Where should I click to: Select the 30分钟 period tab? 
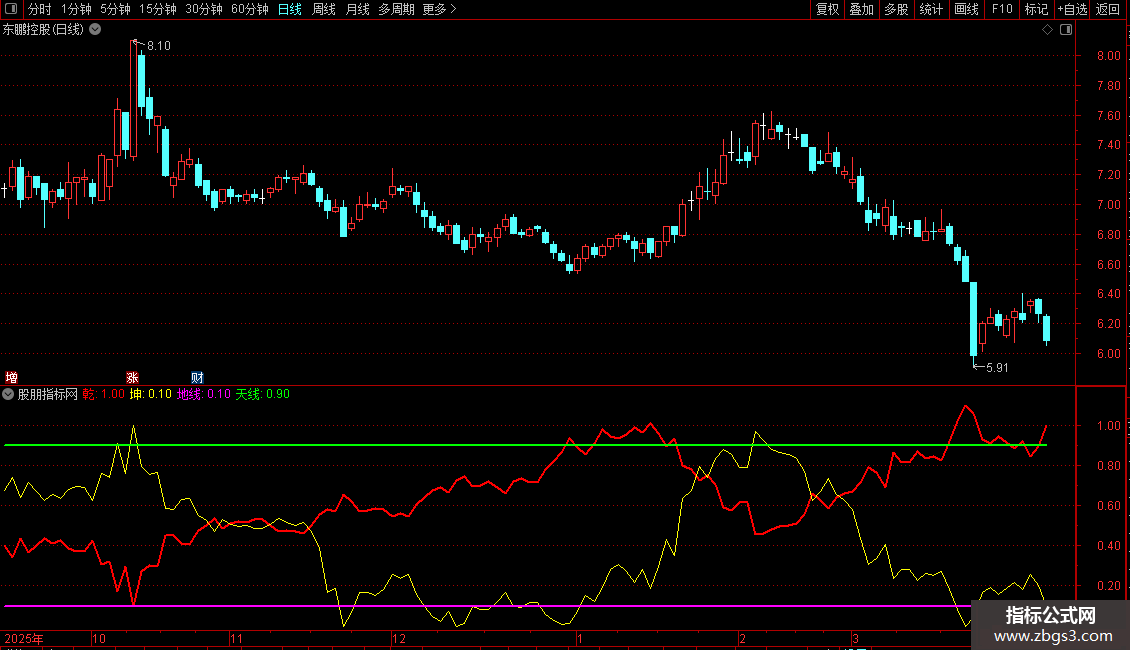coord(203,9)
